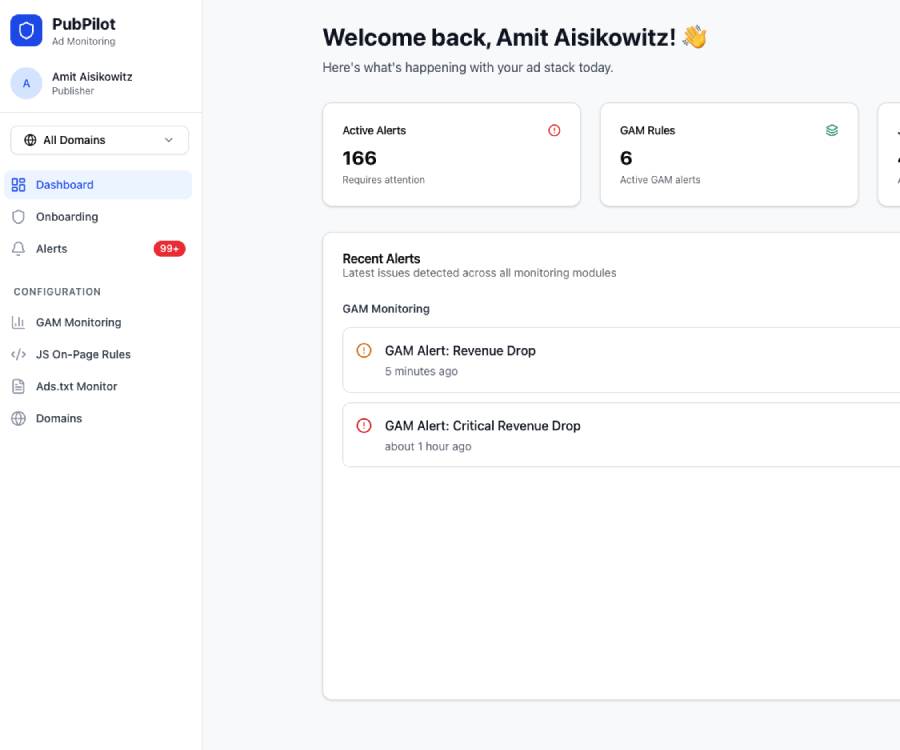Go to GAM Monitoring configuration page
Viewport: 900px width, 750px height.
tap(78, 323)
